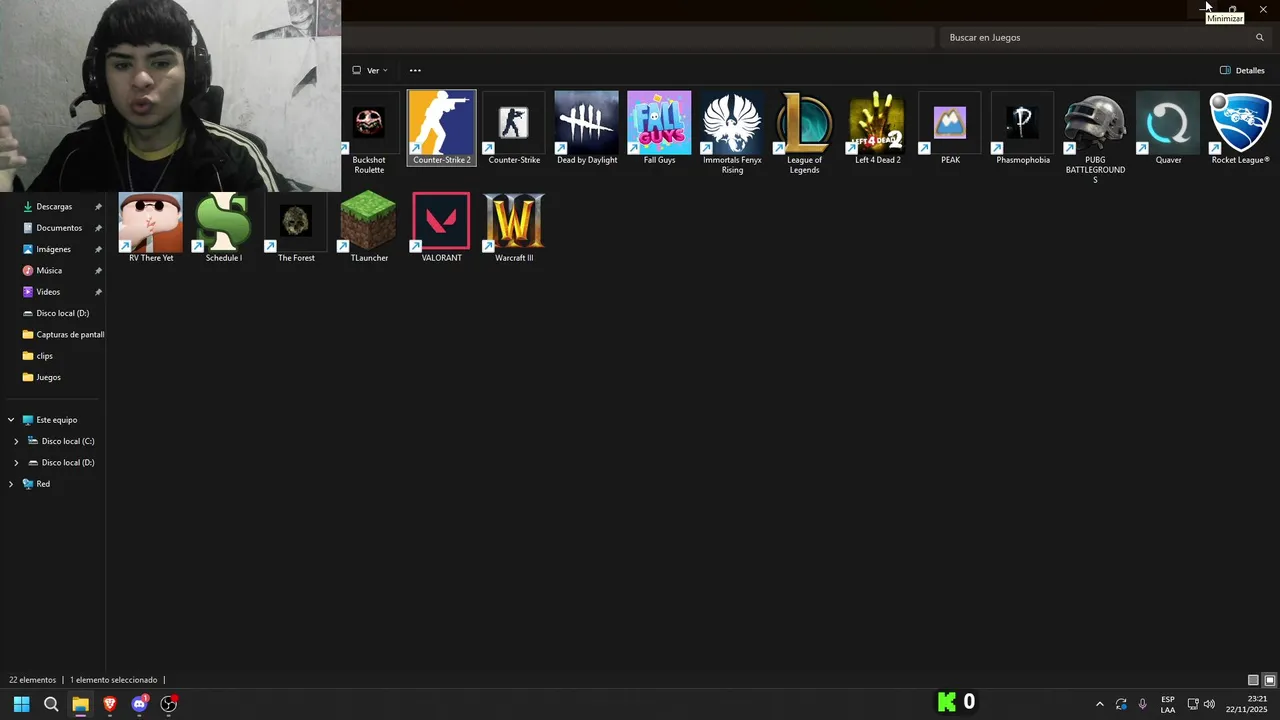Viewport: 1280px width, 720px height.
Task: Select the Dead by Daylight shortcut
Action: point(587,128)
